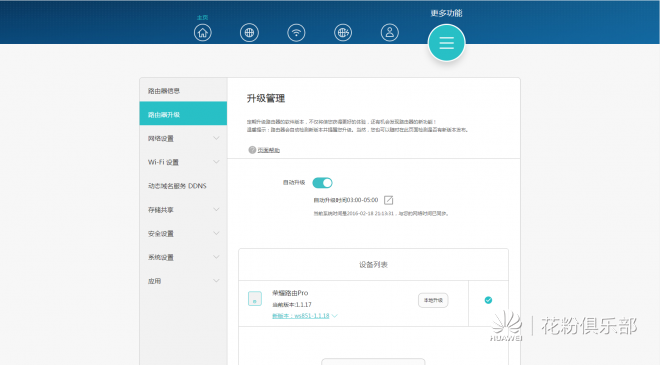Viewport: 660px width, 365px height.
Task: Click the 荣耀路由Pro device icon
Action: click(x=255, y=298)
